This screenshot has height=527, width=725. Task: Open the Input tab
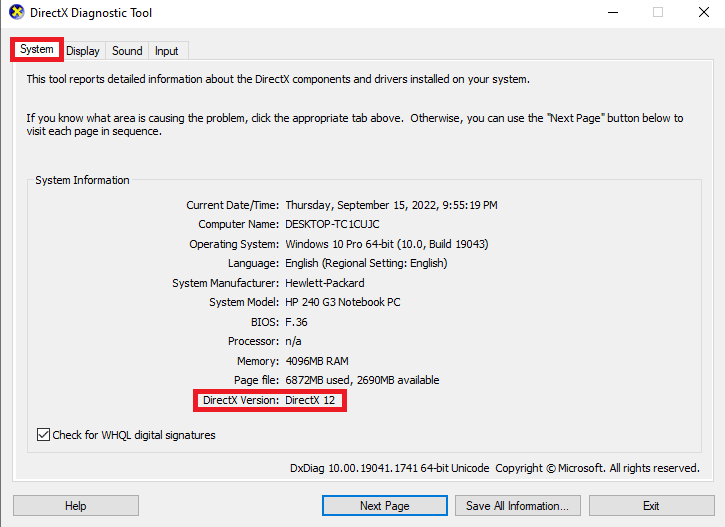click(x=166, y=51)
